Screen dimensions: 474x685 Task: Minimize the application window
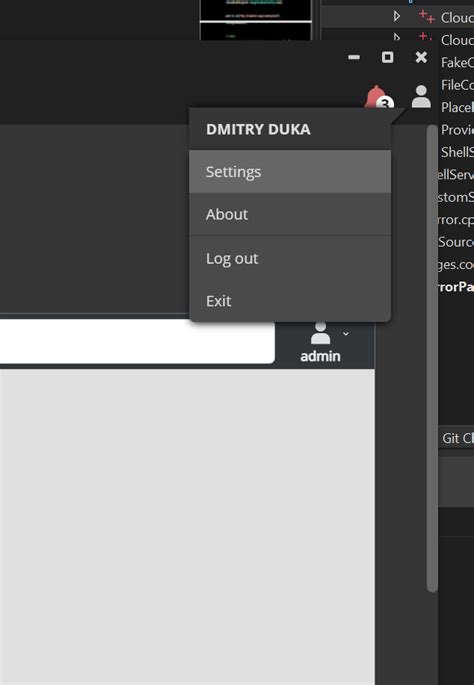pos(354,57)
